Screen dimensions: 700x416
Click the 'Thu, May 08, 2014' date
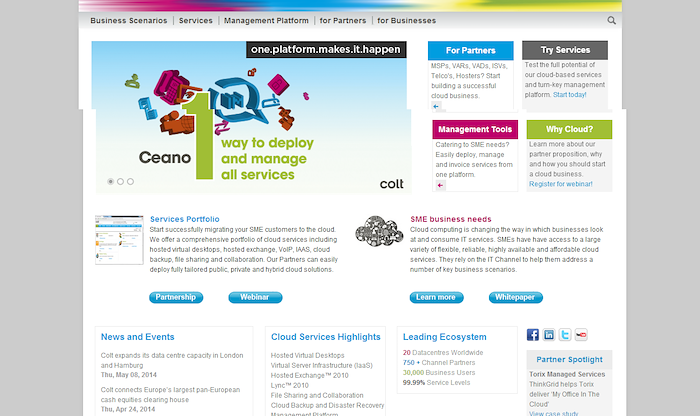coord(129,375)
